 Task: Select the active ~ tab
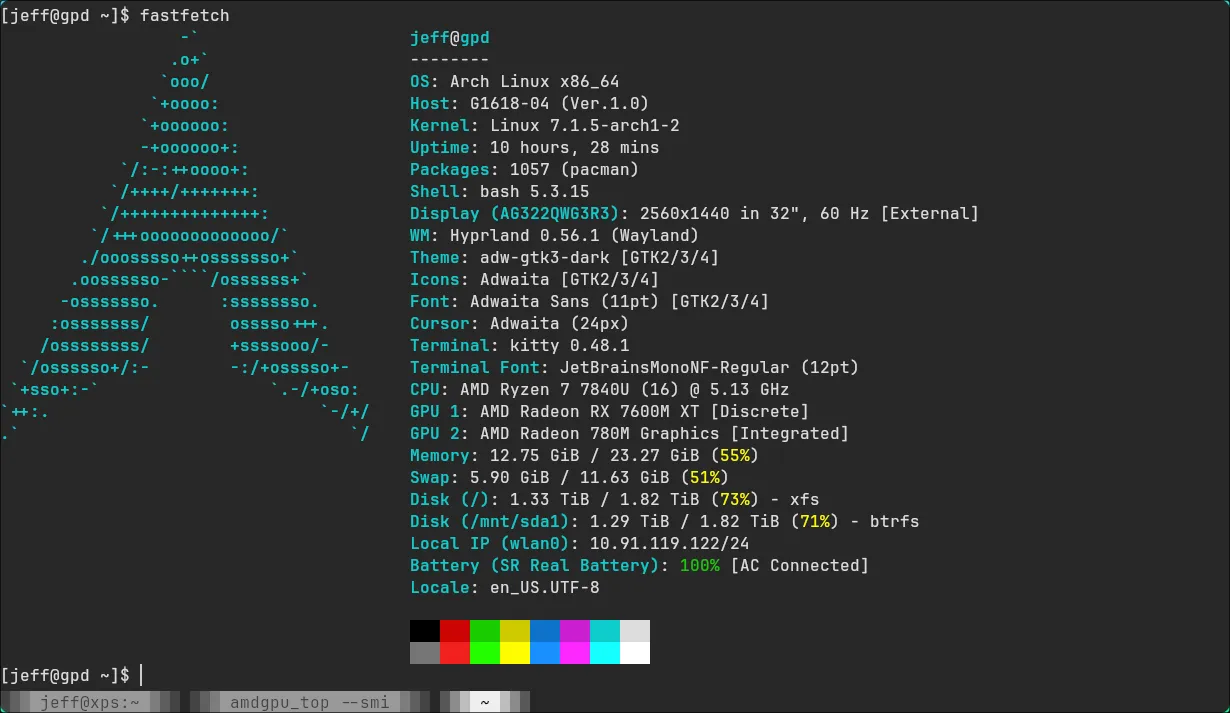(485, 702)
